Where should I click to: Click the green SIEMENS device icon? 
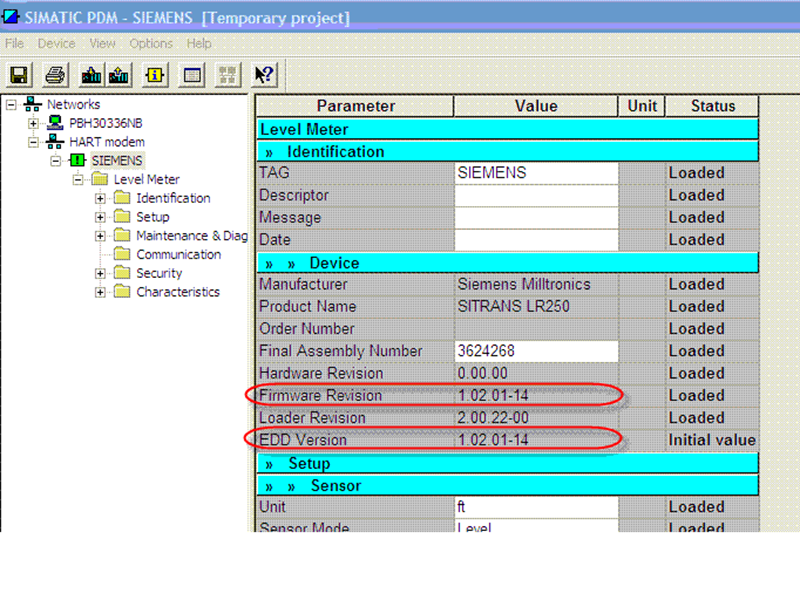click(x=77, y=160)
